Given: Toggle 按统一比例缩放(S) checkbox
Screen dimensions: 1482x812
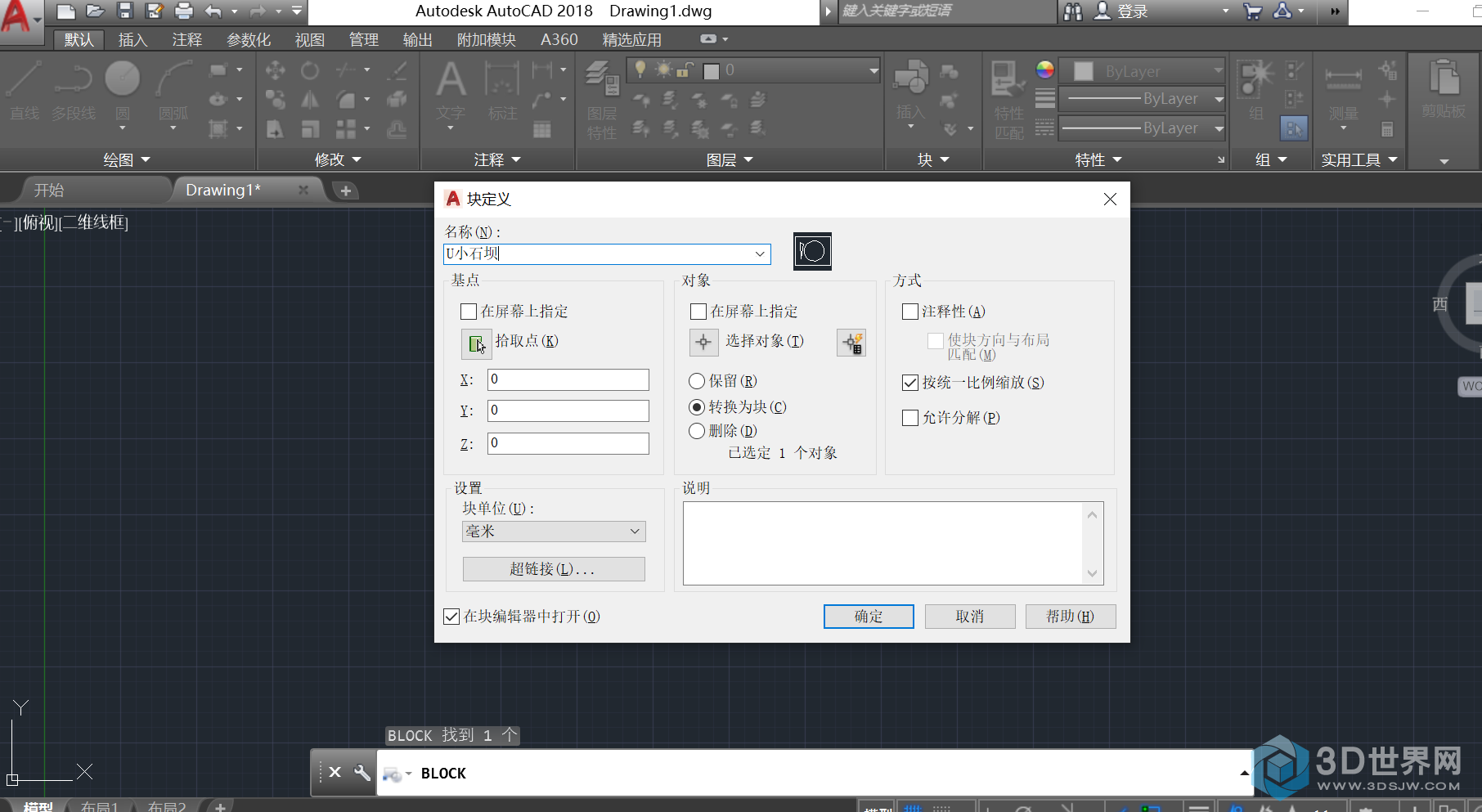Looking at the screenshot, I should [x=910, y=383].
